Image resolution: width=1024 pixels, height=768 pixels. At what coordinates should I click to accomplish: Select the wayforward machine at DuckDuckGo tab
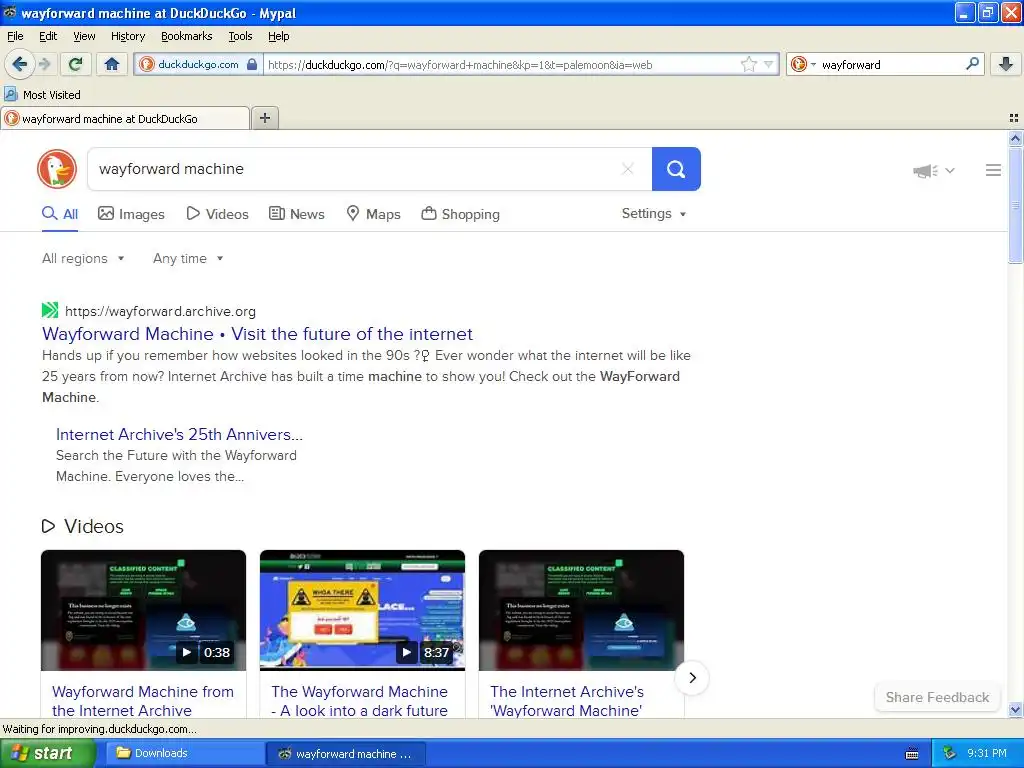pos(124,118)
